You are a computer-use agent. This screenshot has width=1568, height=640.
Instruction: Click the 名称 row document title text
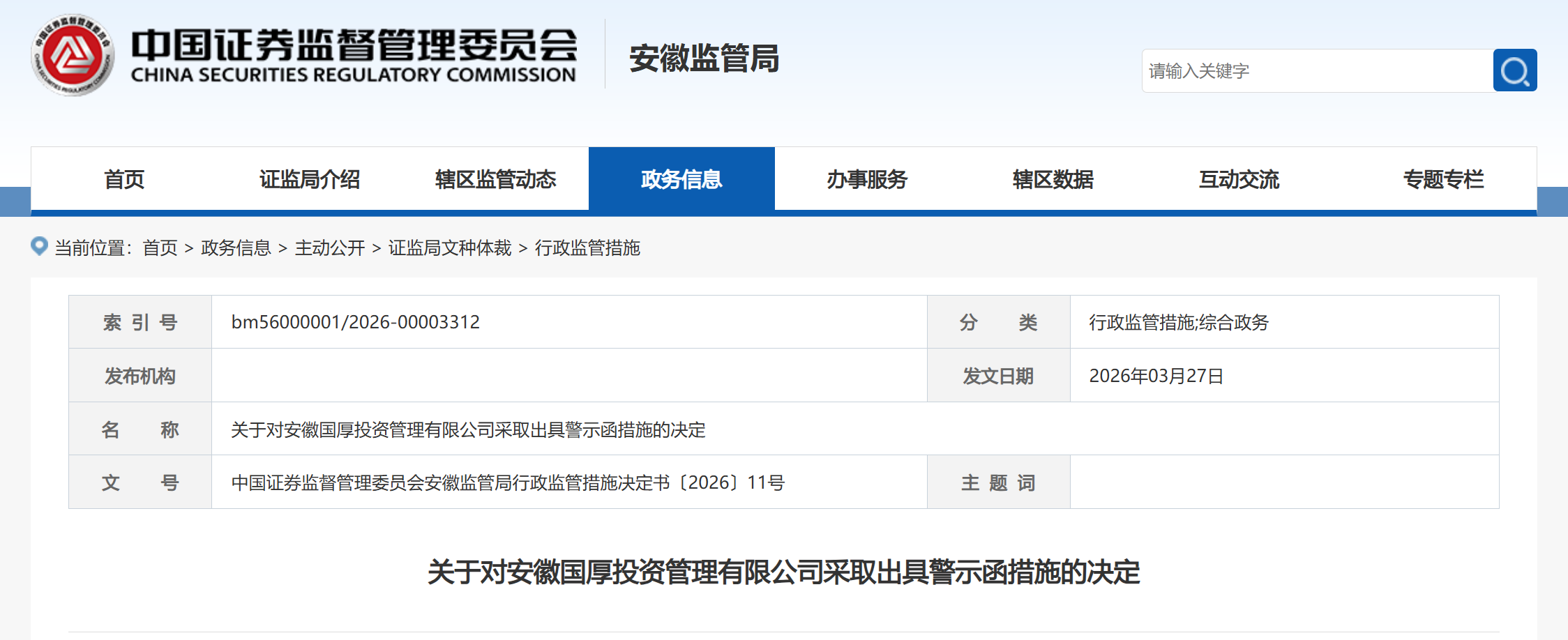coord(468,429)
